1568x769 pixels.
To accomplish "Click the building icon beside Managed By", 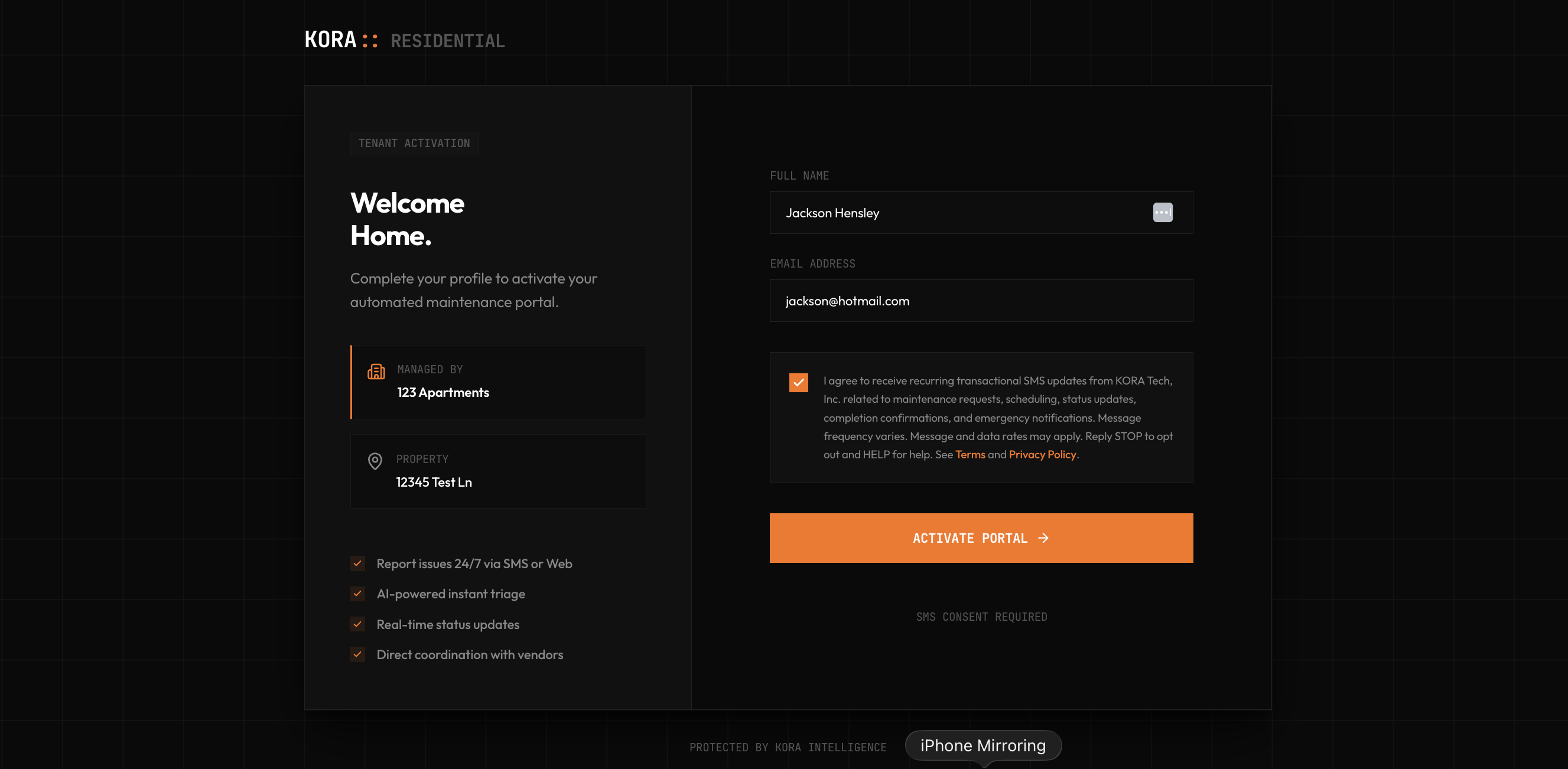I will [x=376, y=371].
